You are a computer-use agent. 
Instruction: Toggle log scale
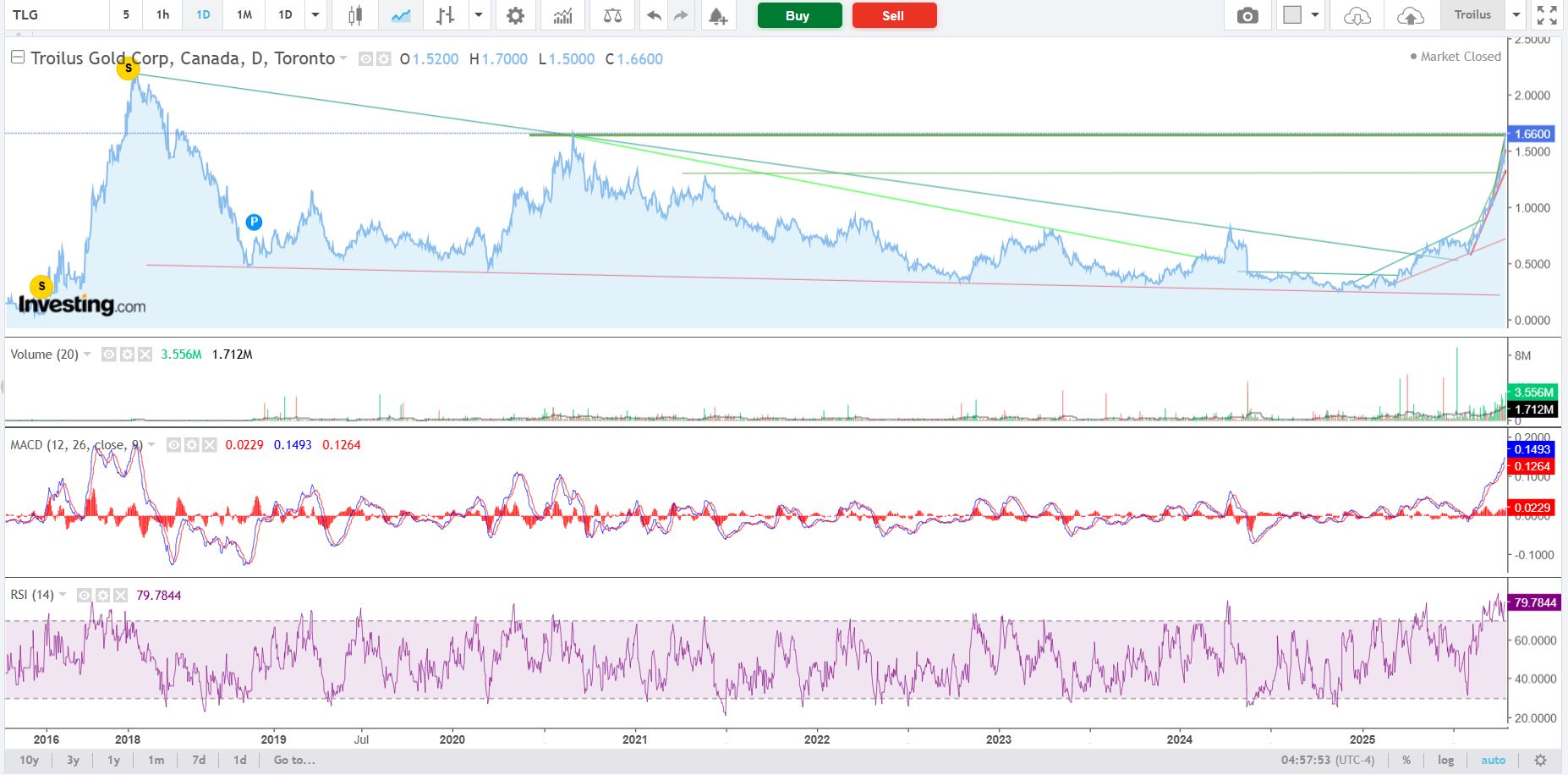point(1446,760)
